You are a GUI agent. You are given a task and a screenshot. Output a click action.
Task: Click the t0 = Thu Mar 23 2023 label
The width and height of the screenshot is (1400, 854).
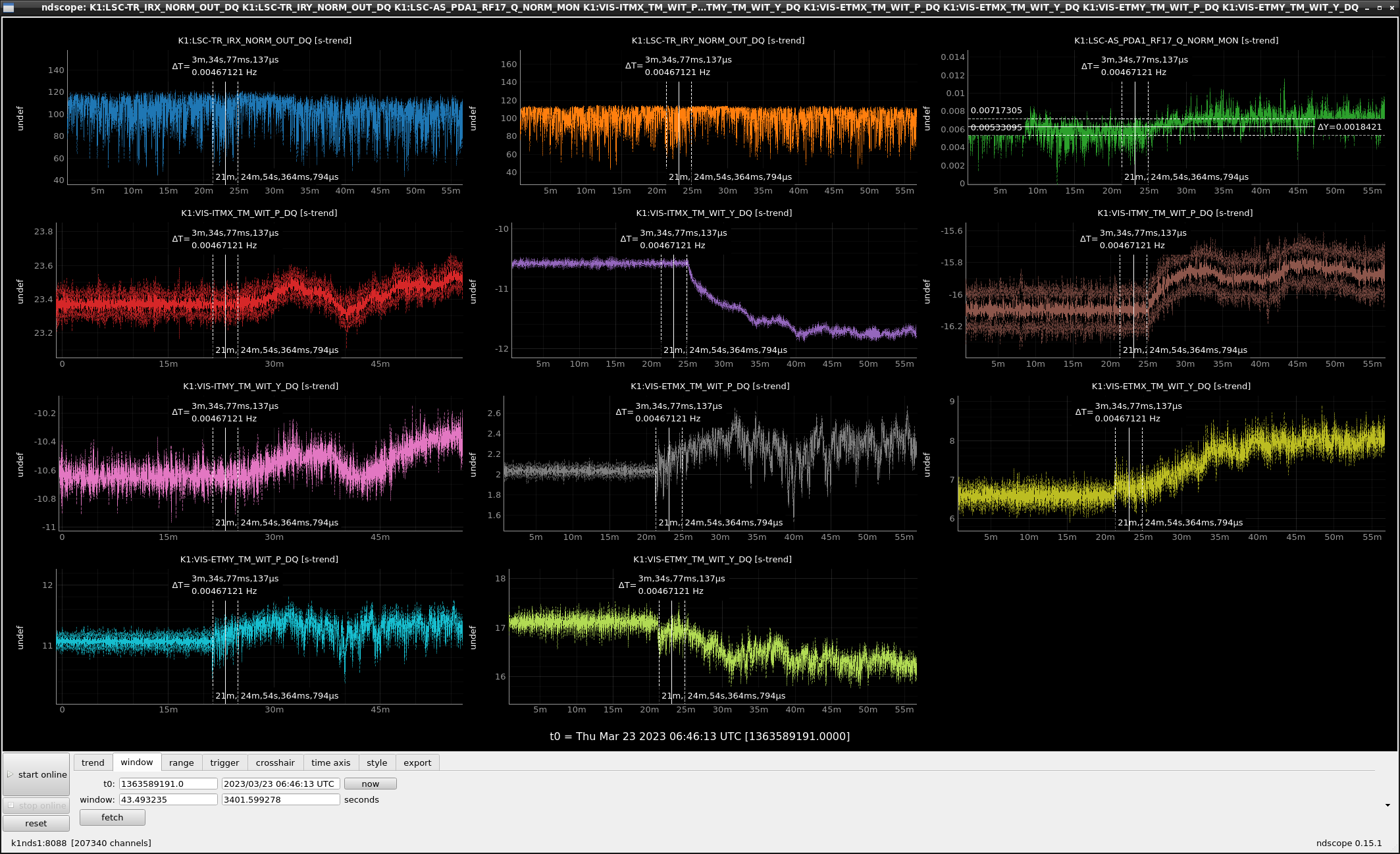click(700, 736)
